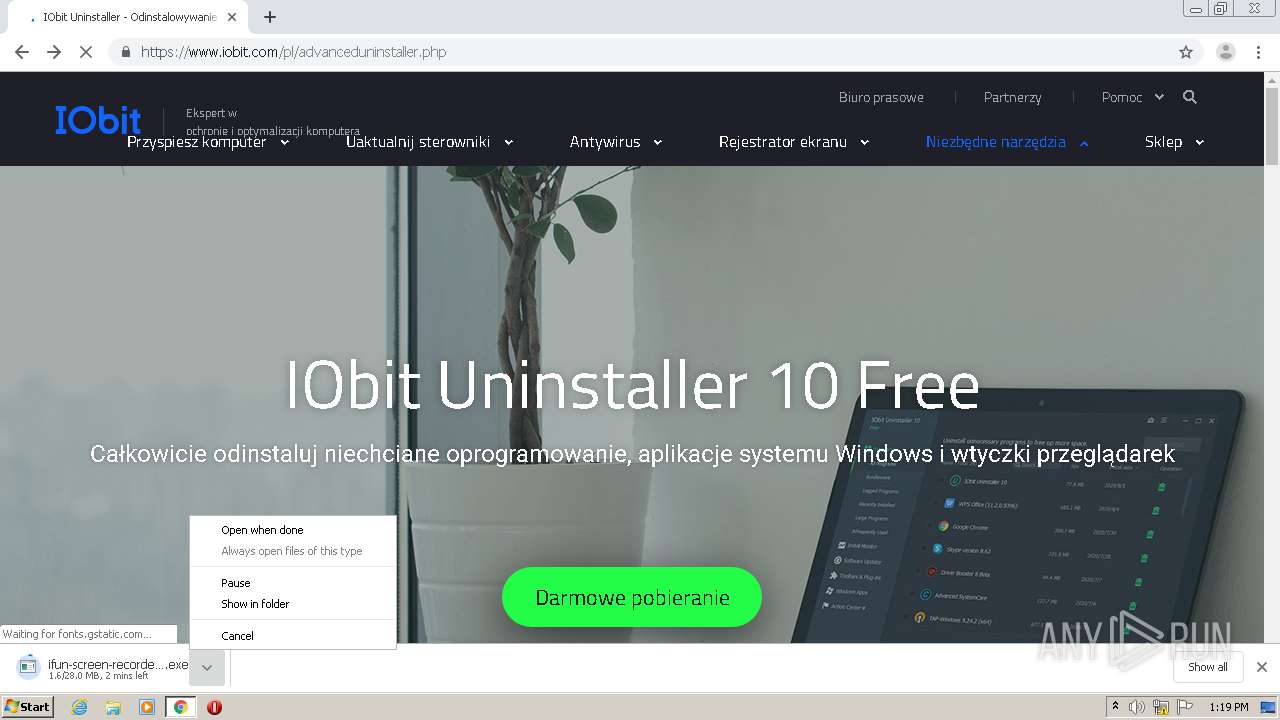The width and height of the screenshot is (1280, 720).
Task: Open a new tab with plus button
Action: click(269, 17)
